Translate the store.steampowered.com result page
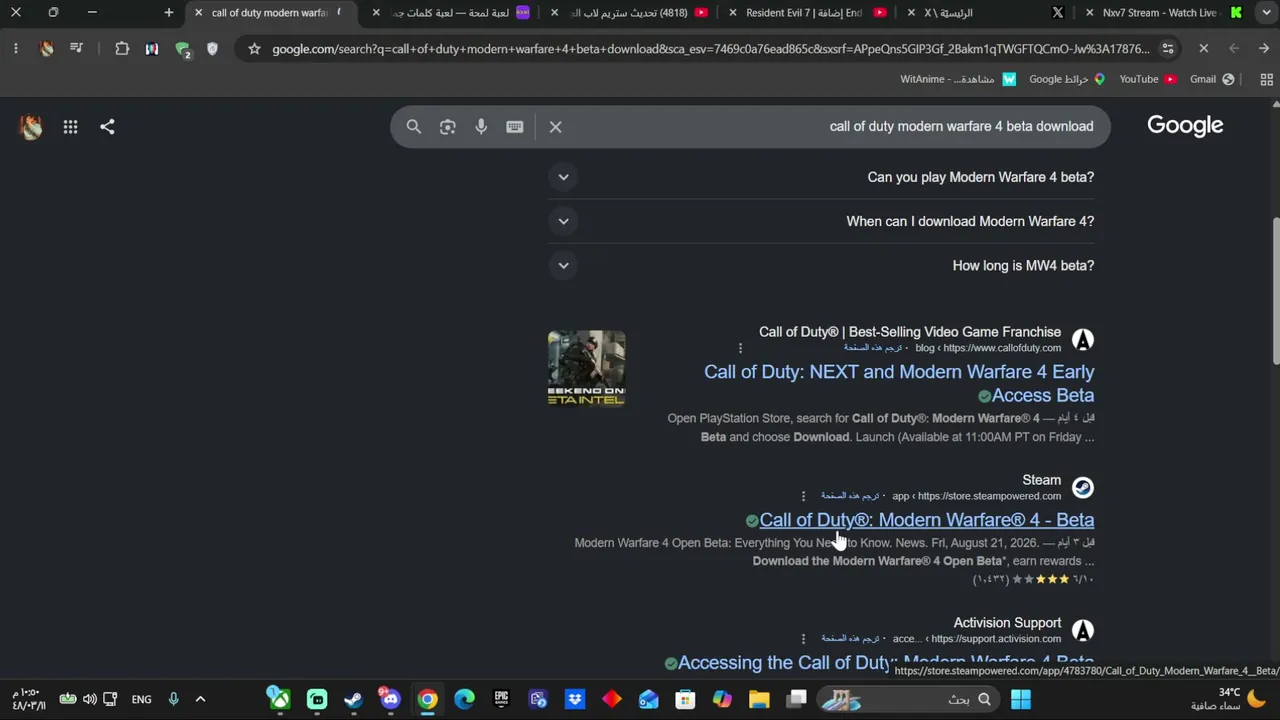 pyautogui.click(x=850, y=496)
